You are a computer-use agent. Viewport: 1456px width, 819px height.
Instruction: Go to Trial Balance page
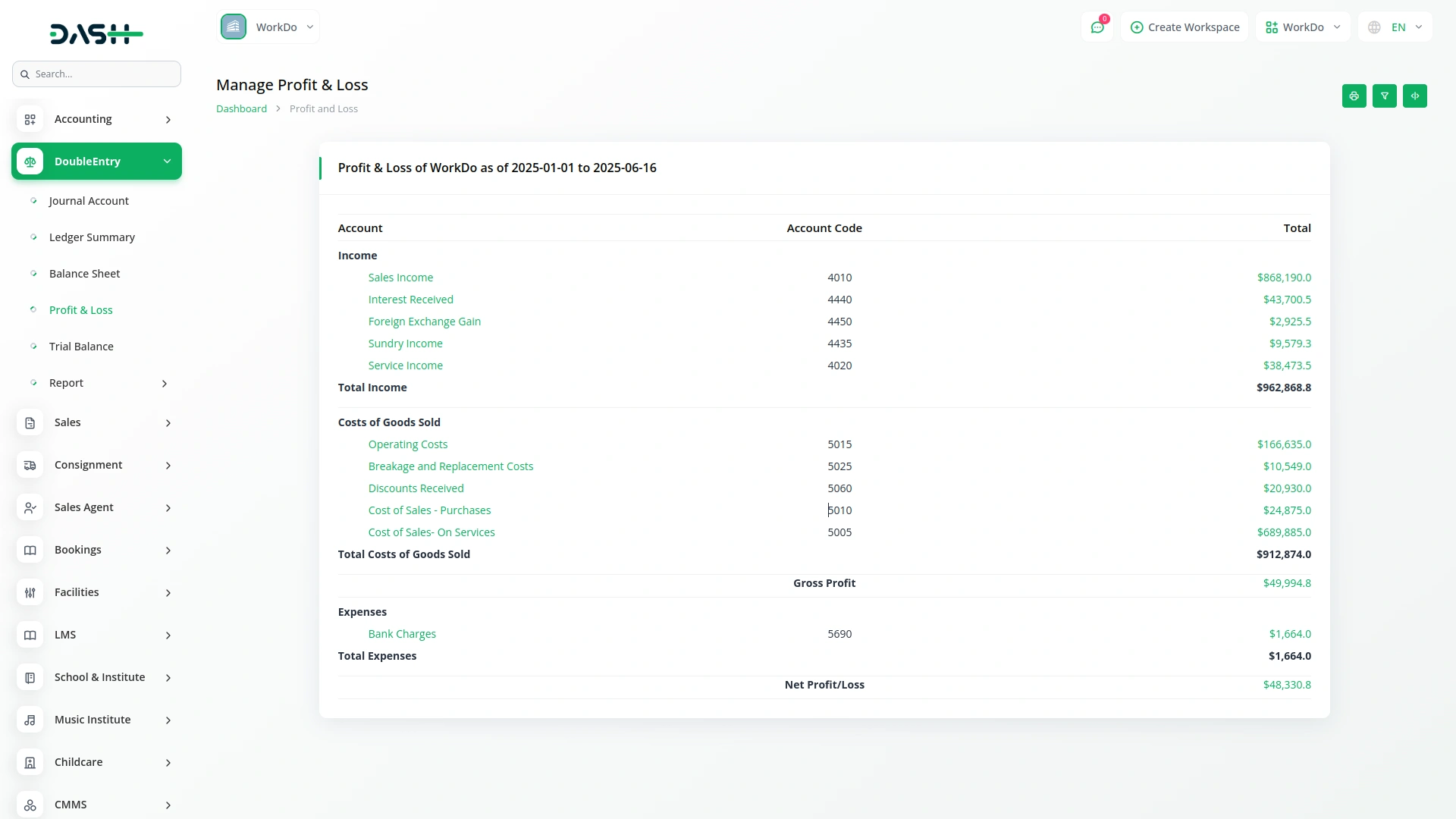pyautogui.click(x=81, y=347)
